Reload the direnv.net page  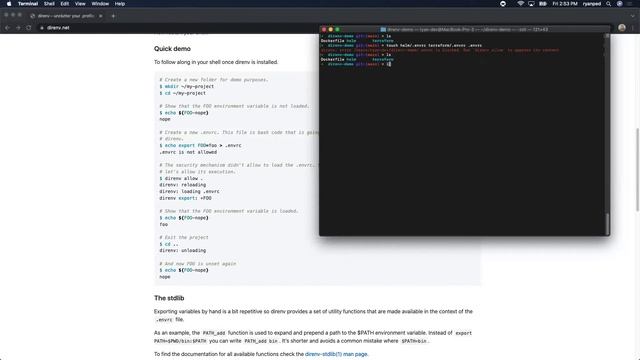pyautogui.click(x=29, y=28)
